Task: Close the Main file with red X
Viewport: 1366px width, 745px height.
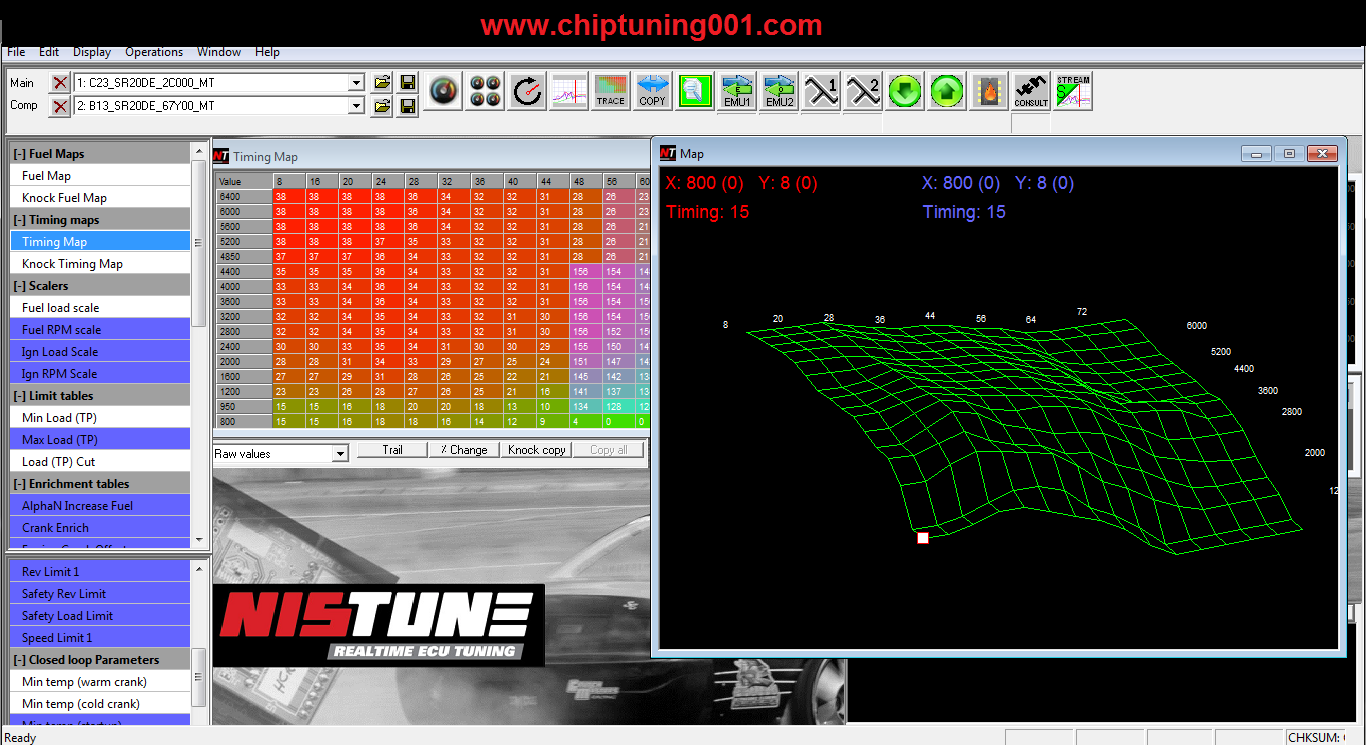Action: click(60, 83)
